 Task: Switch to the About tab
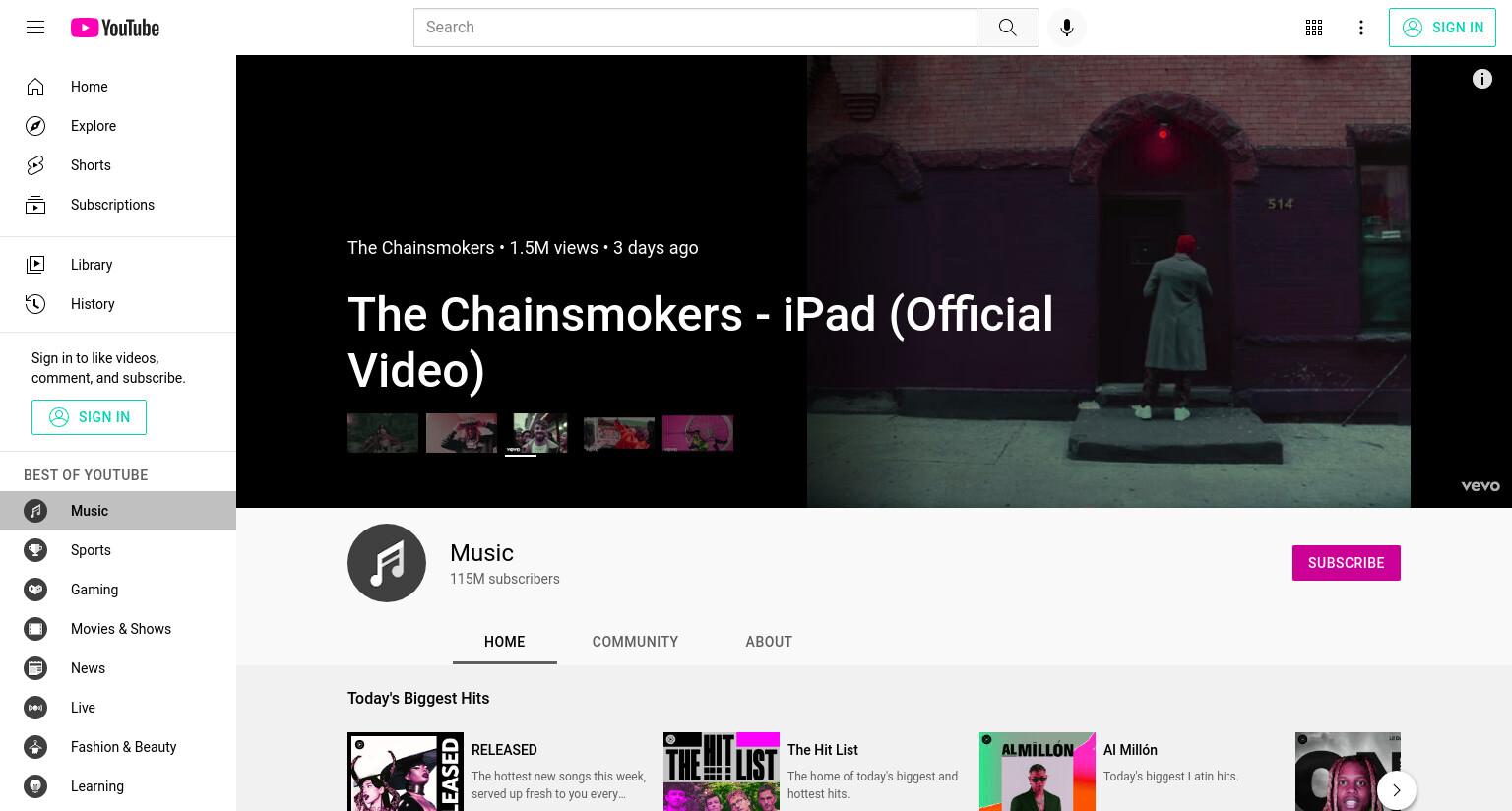click(769, 642)
